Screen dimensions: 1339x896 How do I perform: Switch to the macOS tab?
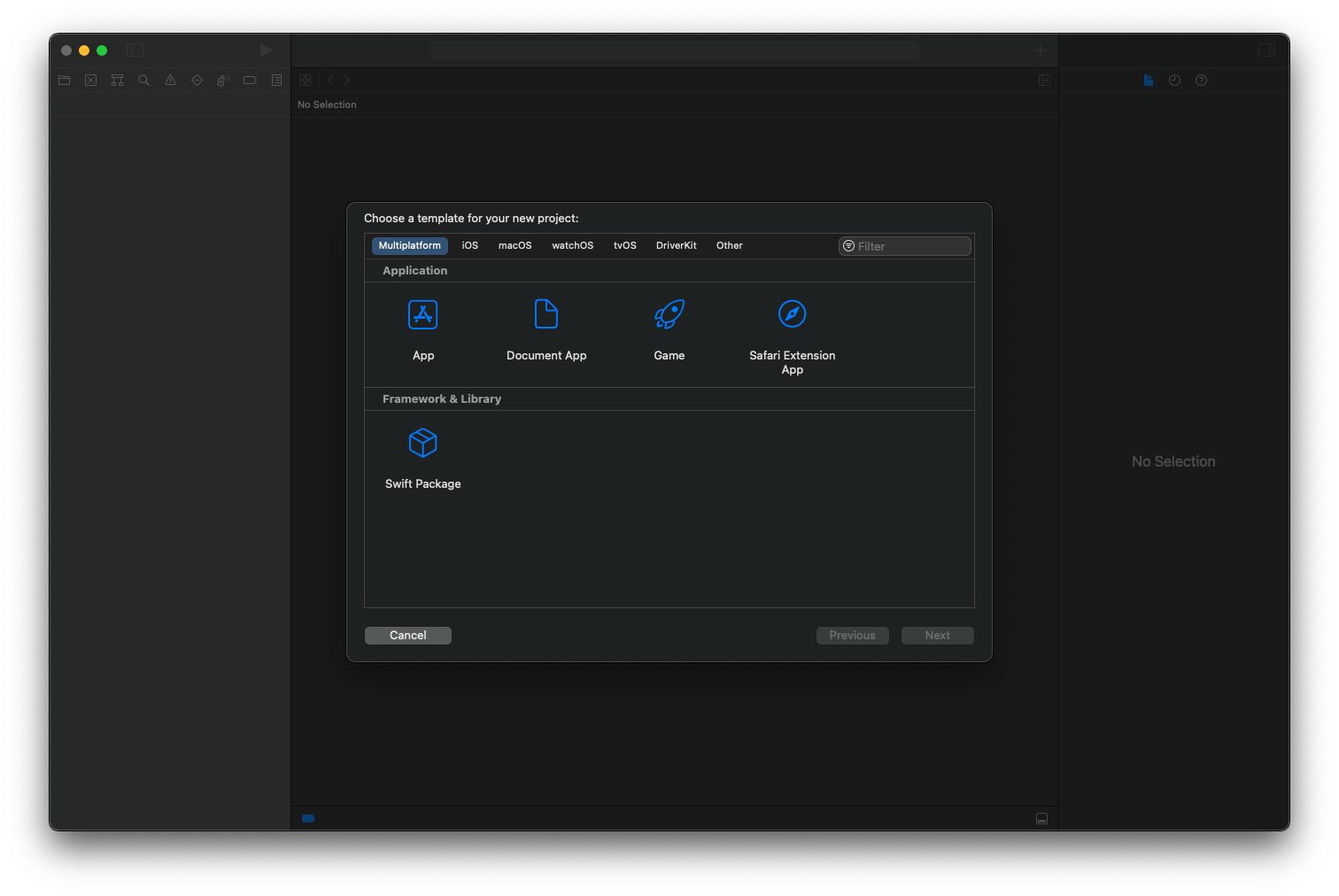[x=515, y=246]
